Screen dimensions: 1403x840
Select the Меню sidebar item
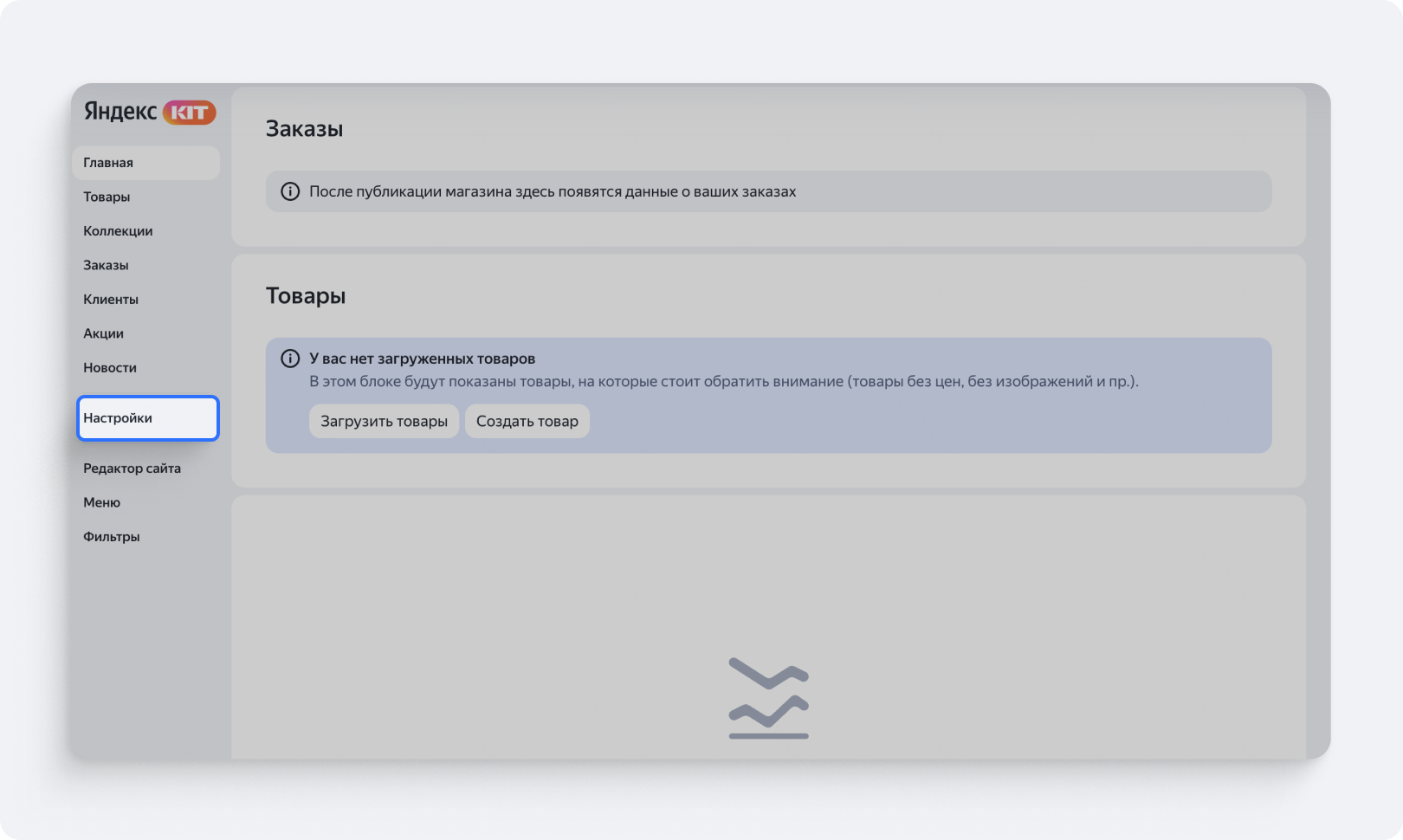(101, 502)
